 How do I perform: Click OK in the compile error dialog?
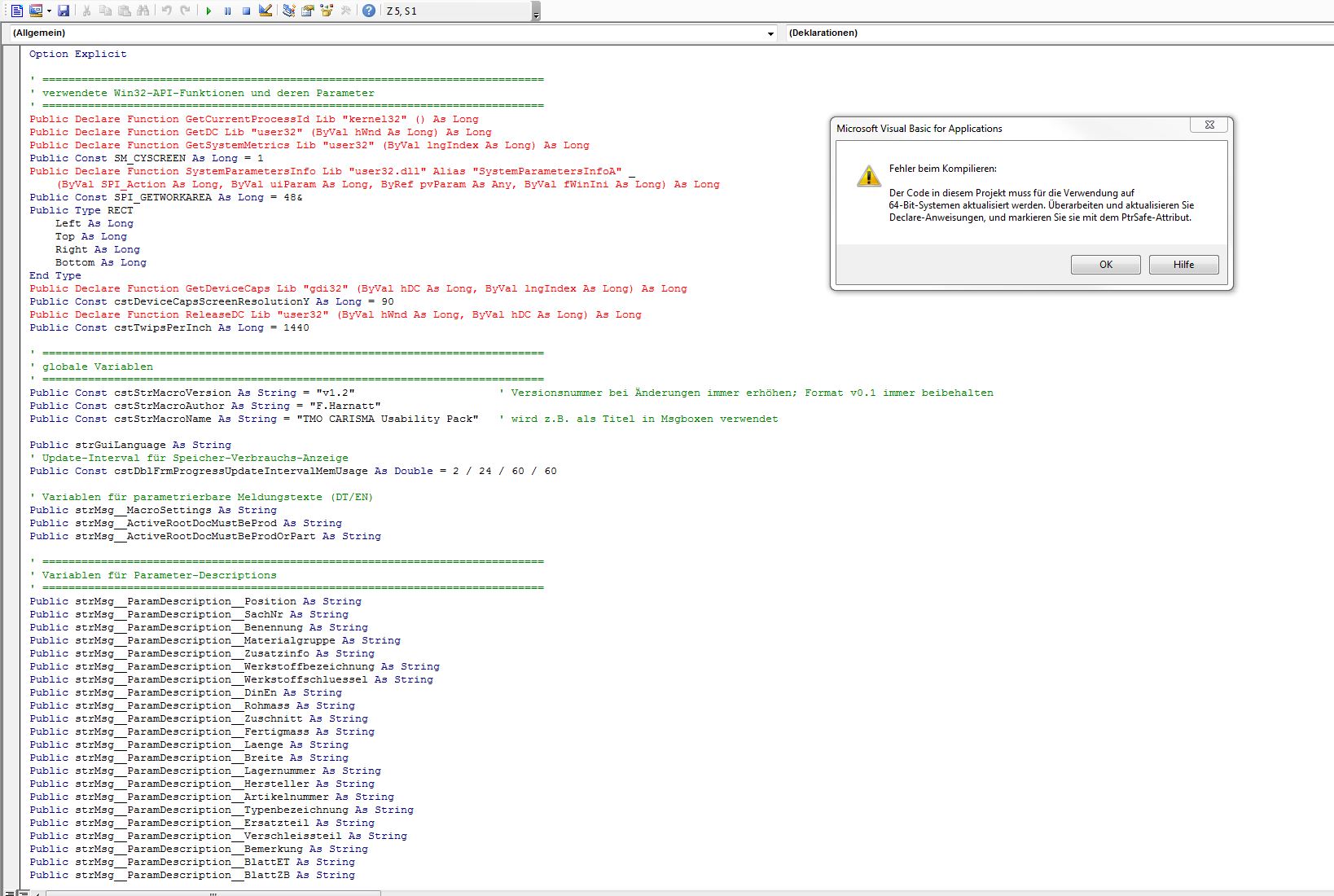(x=1105, y=265)
